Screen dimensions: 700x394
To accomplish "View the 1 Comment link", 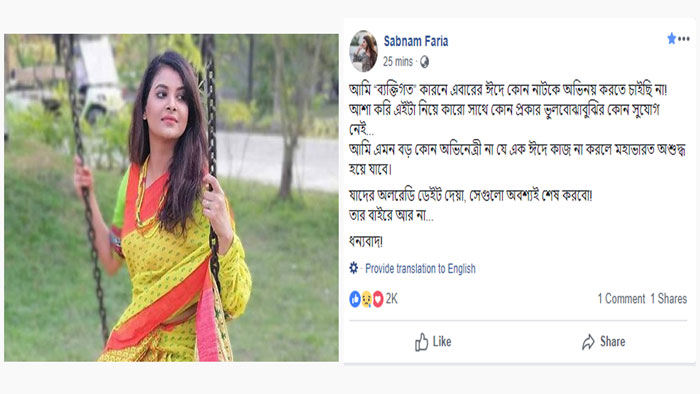I will tap(621, 299).
